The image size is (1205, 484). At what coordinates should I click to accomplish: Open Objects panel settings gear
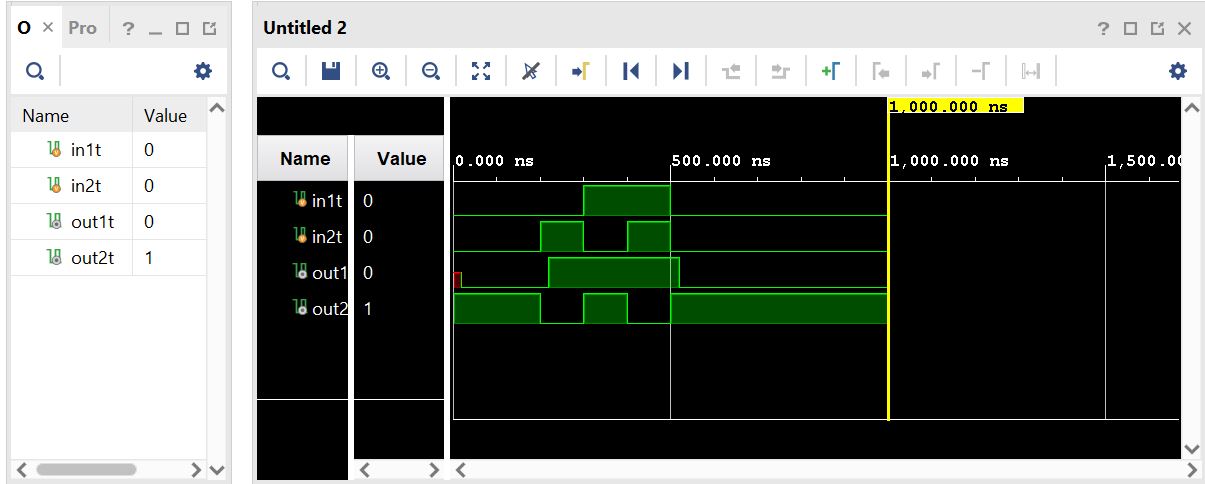pos(203,71)
